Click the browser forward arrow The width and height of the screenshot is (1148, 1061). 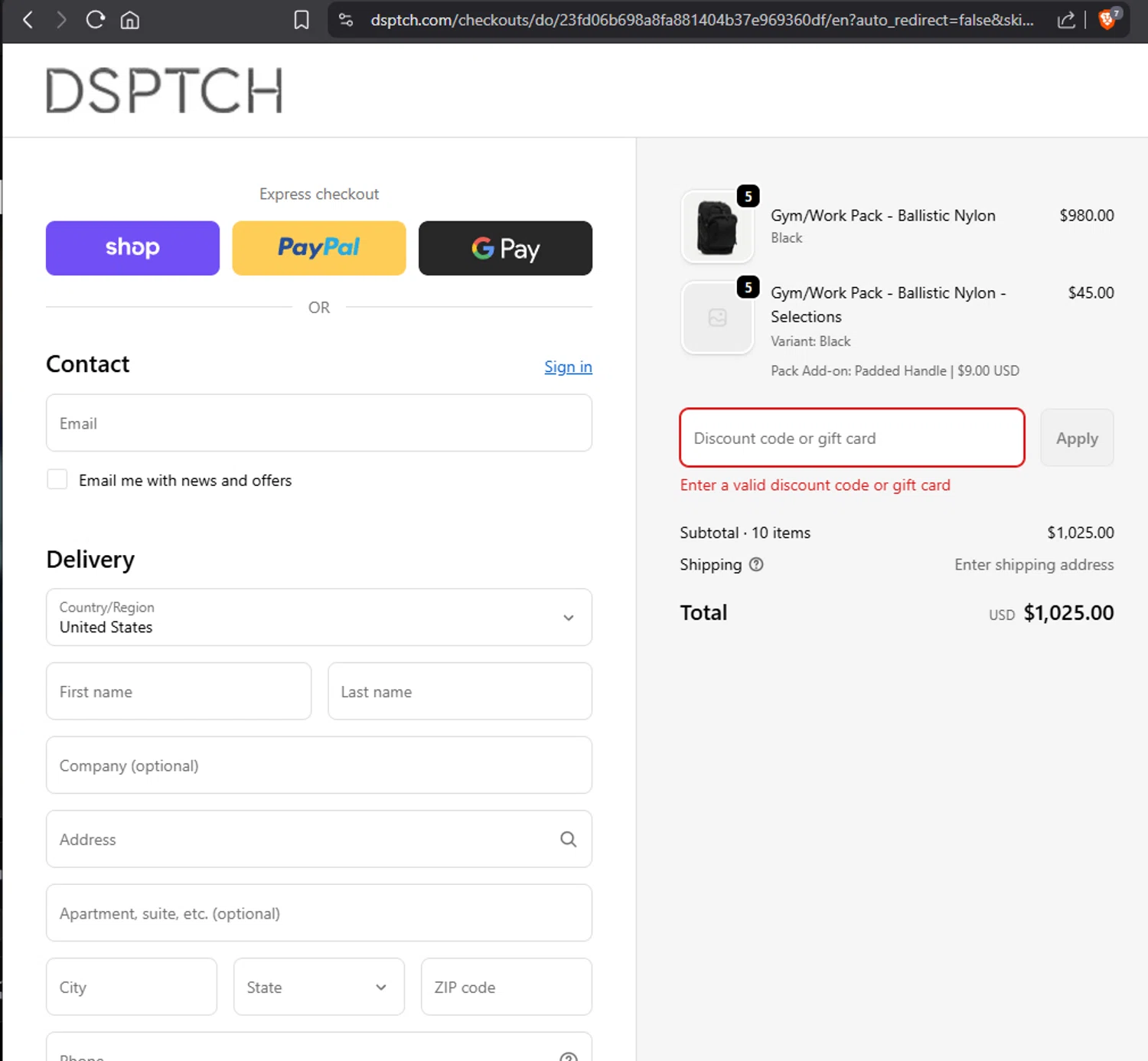coord(61,20)
